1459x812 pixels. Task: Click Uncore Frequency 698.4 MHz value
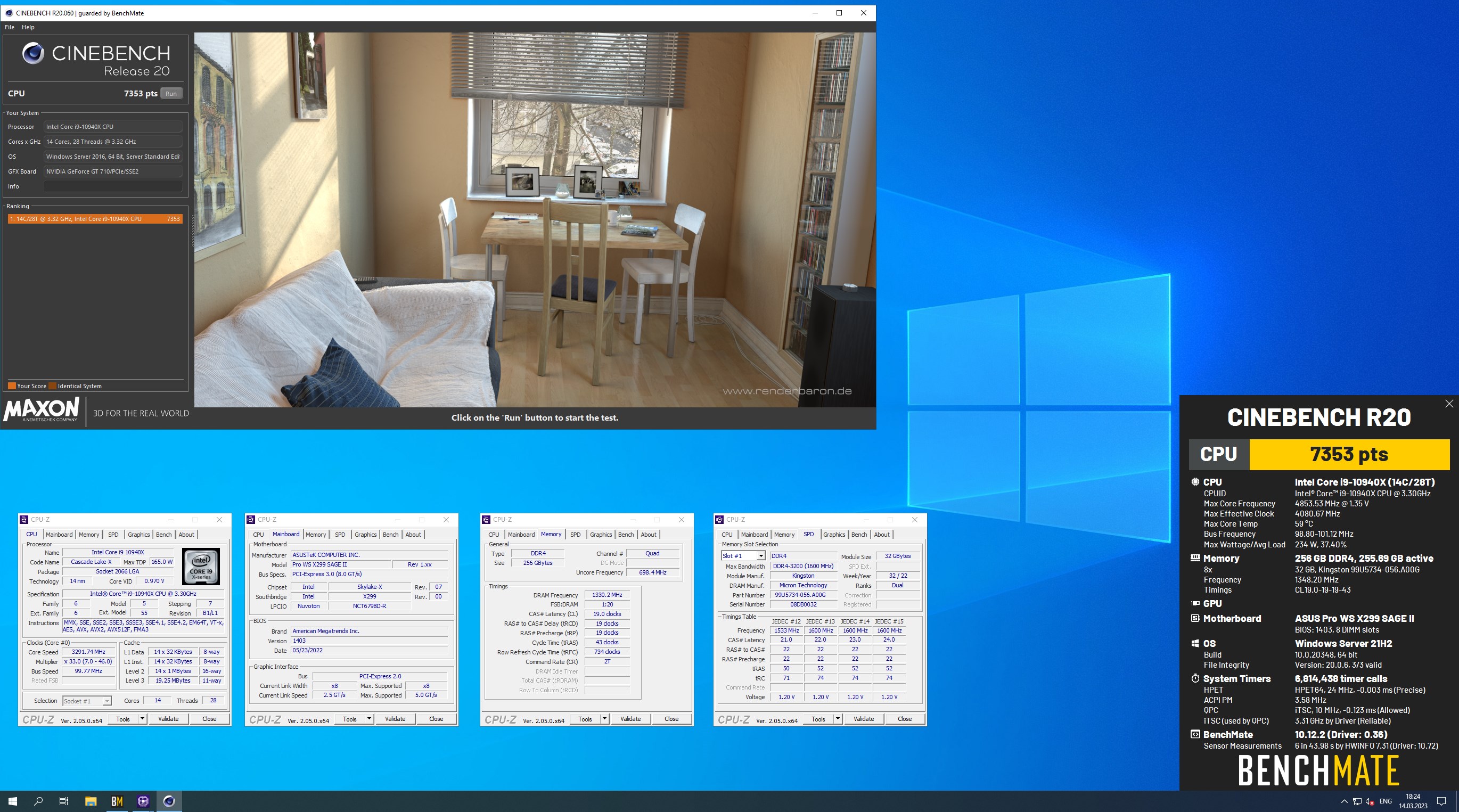point(652,572)
